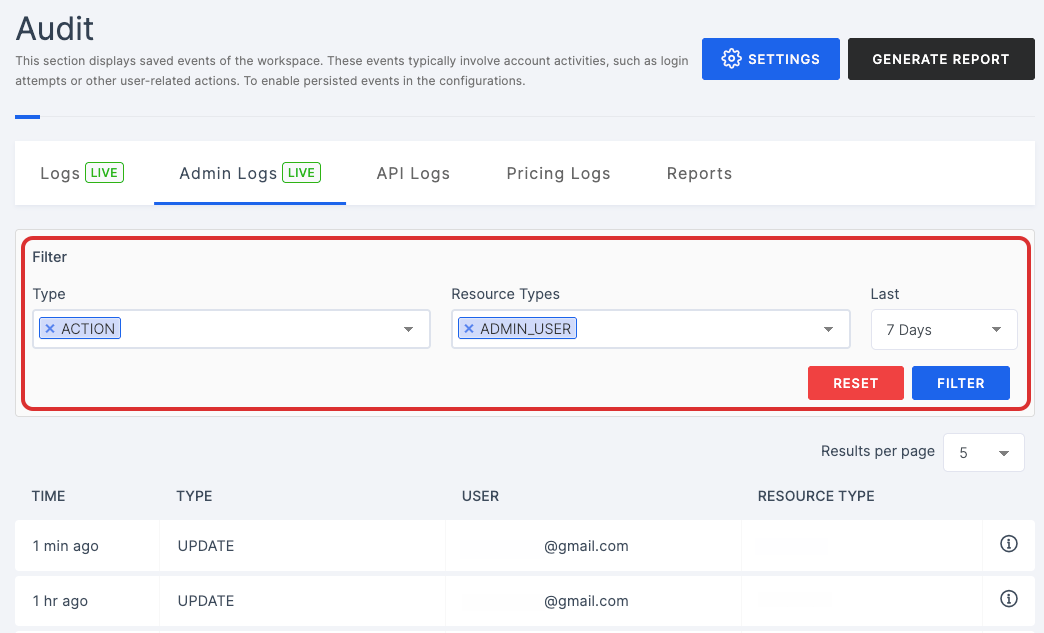Image resolution: width=1044 pixels, height=633 pixels.
Task: View the Reports tab
Action: coord(699,173)
